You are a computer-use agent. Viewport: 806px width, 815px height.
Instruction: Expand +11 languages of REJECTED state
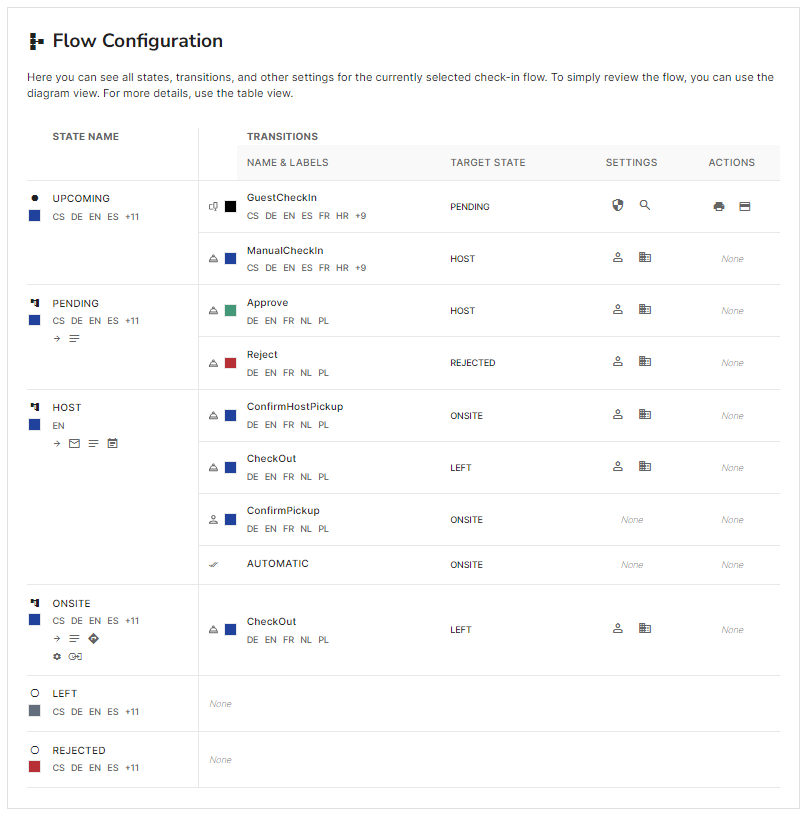(132, 768)
